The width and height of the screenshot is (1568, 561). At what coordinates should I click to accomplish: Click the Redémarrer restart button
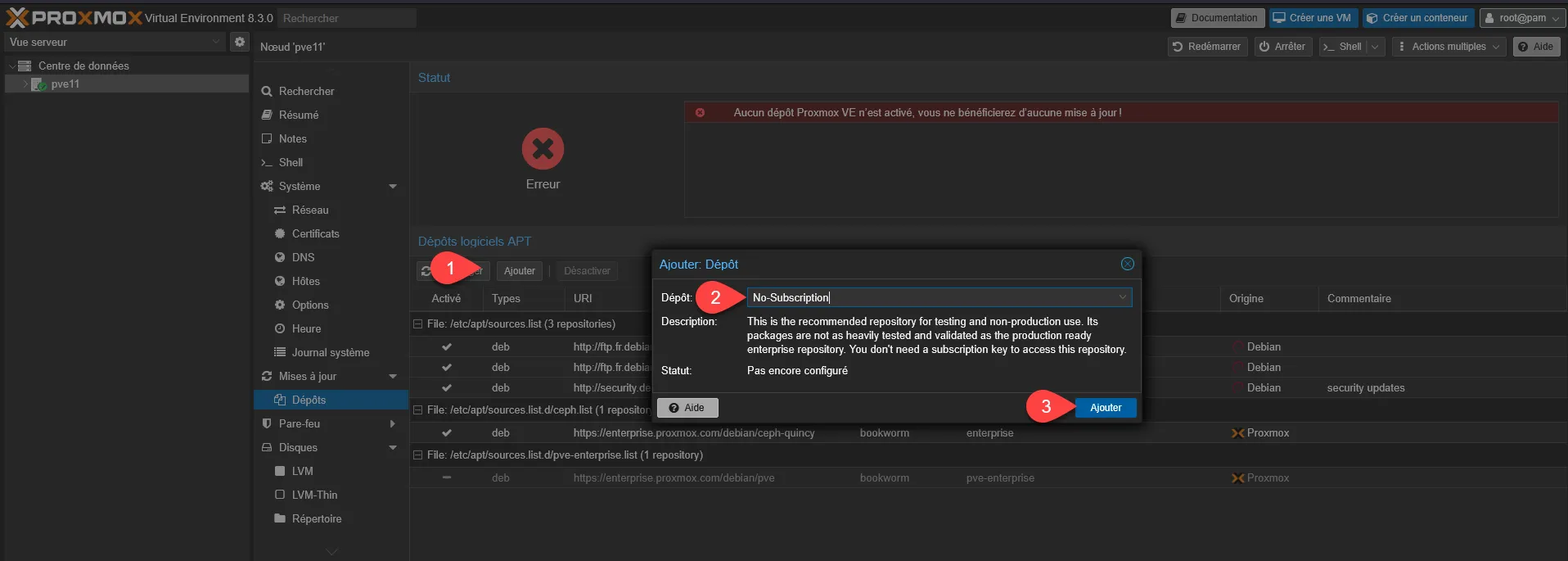pos(1207,47)
